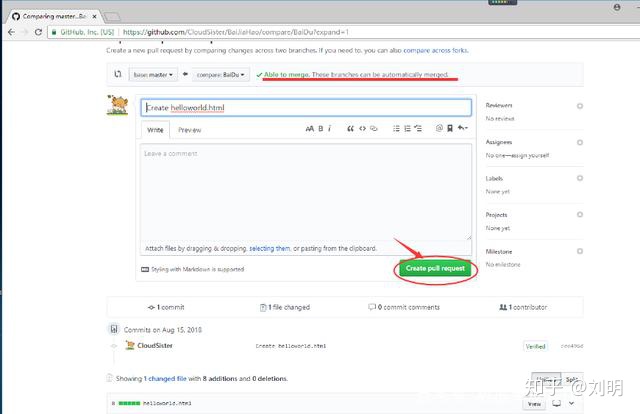Open the CloudSister author link
This screenshot has width=640, height=414.
(155, 345)
